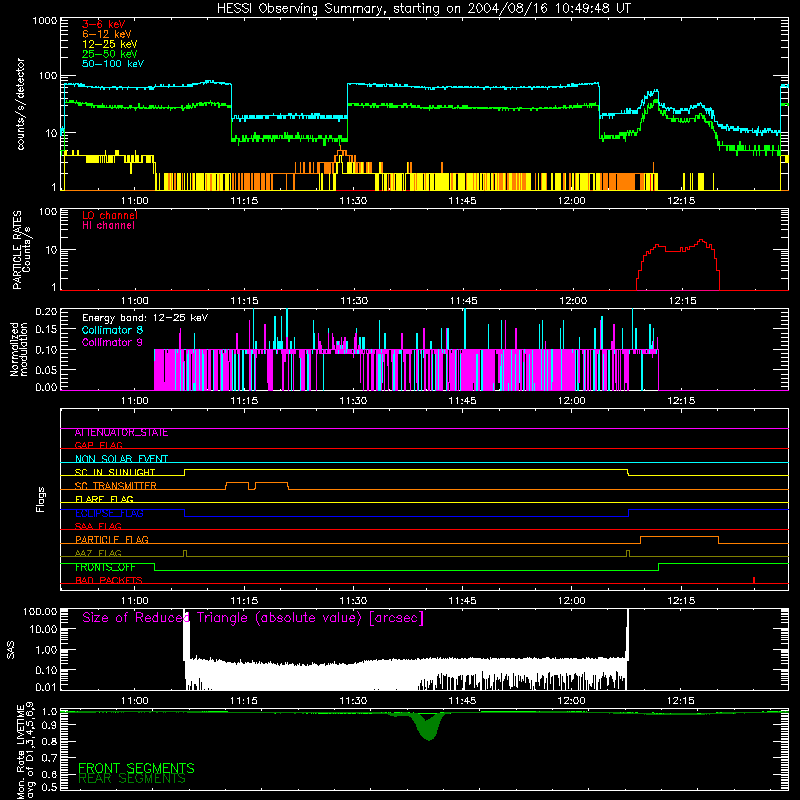Select the REAR SEGMENTS legend label
This screenshot has height=800, width=800.
[132, 779]
